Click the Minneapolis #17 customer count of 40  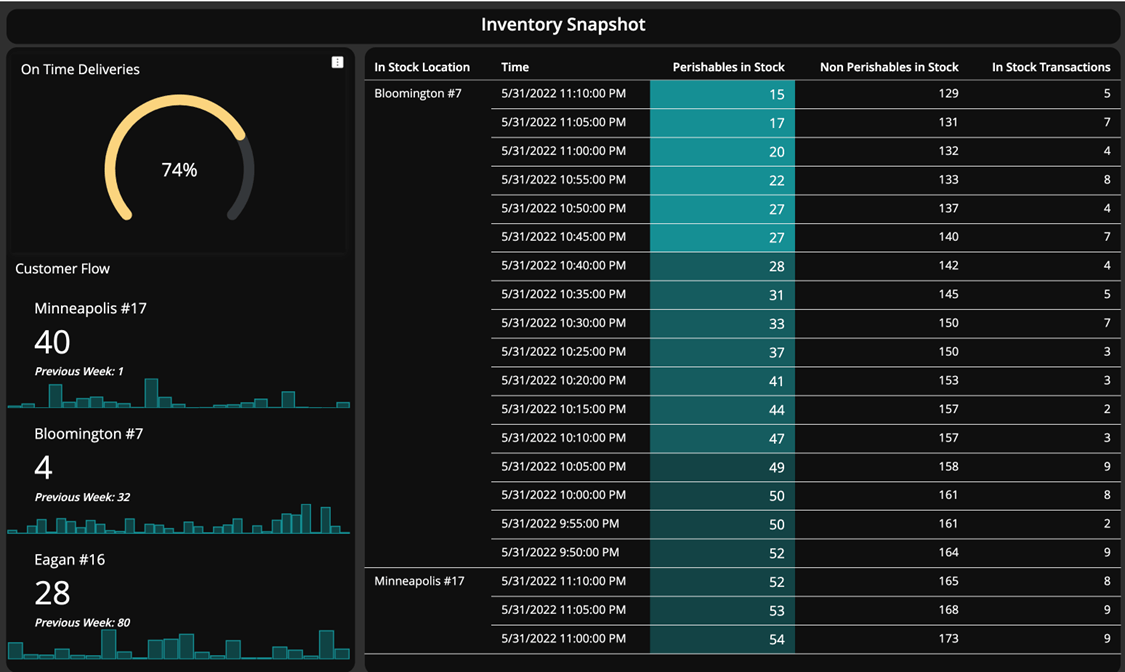(x=52, y=342)
